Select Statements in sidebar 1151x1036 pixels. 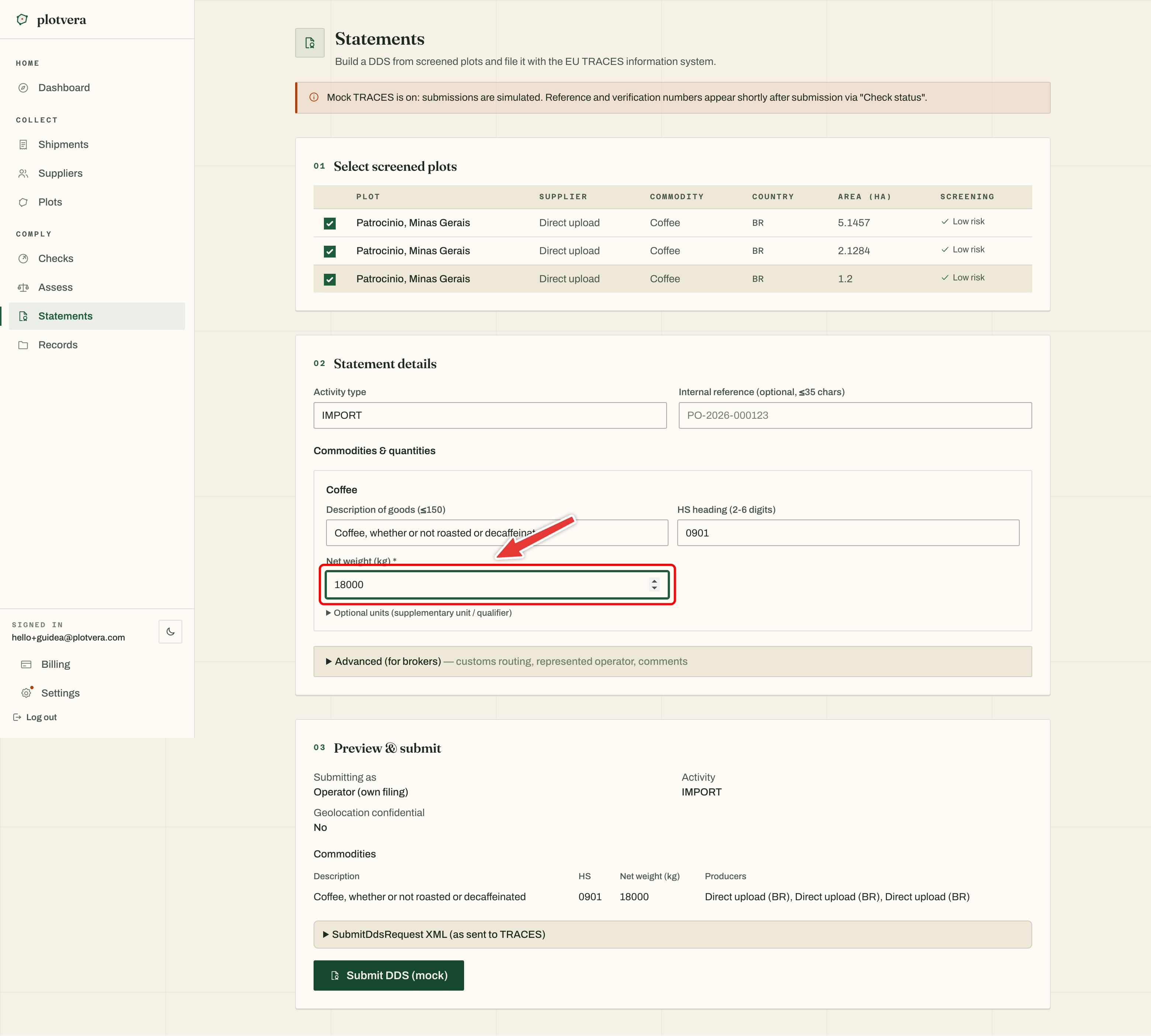97,316
